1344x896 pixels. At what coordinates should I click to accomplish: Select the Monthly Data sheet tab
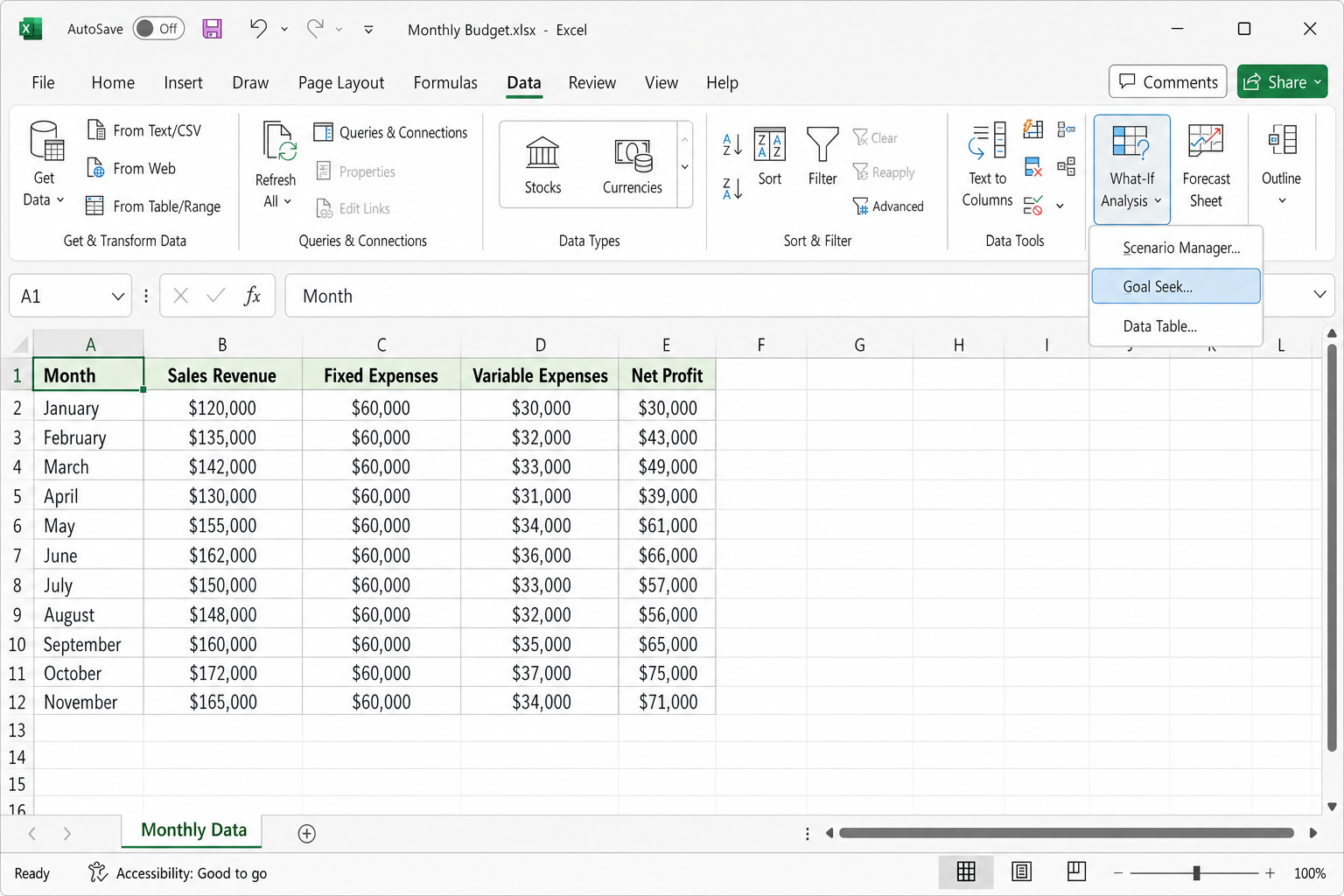[193, 829]
